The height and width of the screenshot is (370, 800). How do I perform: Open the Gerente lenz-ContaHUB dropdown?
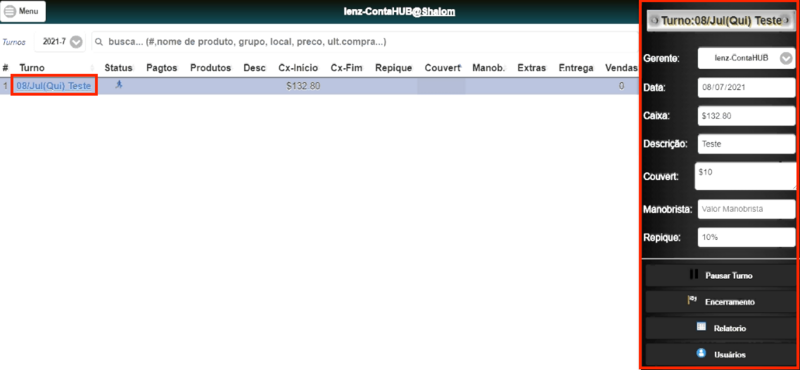(x=746, y=59)
